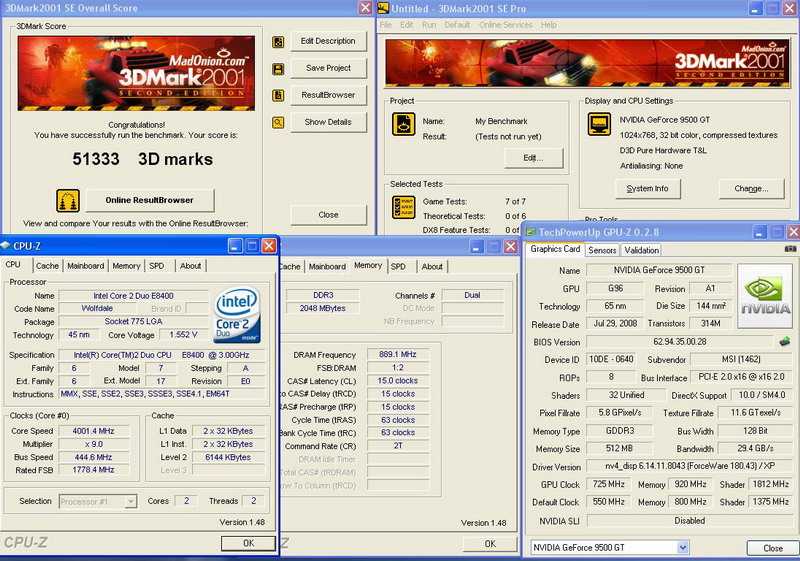Open the File menu in 3DMark2001 SE Pro
The width and height of the screenshot is (800, 561).
click(x=386, y=25)
